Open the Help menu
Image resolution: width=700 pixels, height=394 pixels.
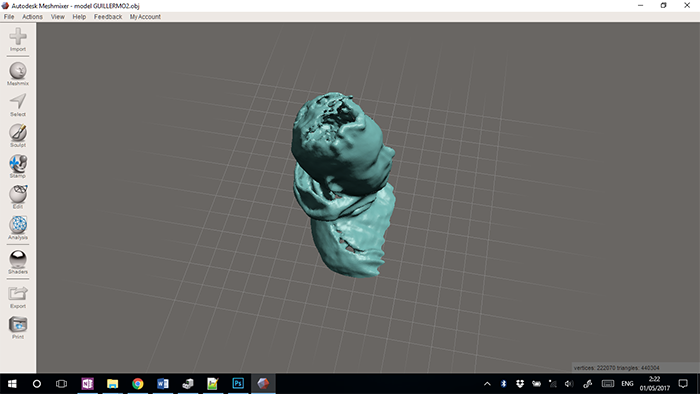coord(79,17)
